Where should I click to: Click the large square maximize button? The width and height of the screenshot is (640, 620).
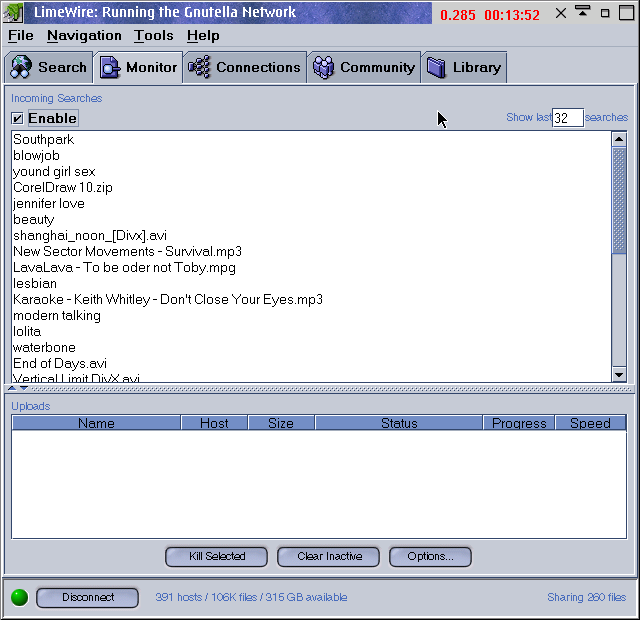tap(627, 13)
